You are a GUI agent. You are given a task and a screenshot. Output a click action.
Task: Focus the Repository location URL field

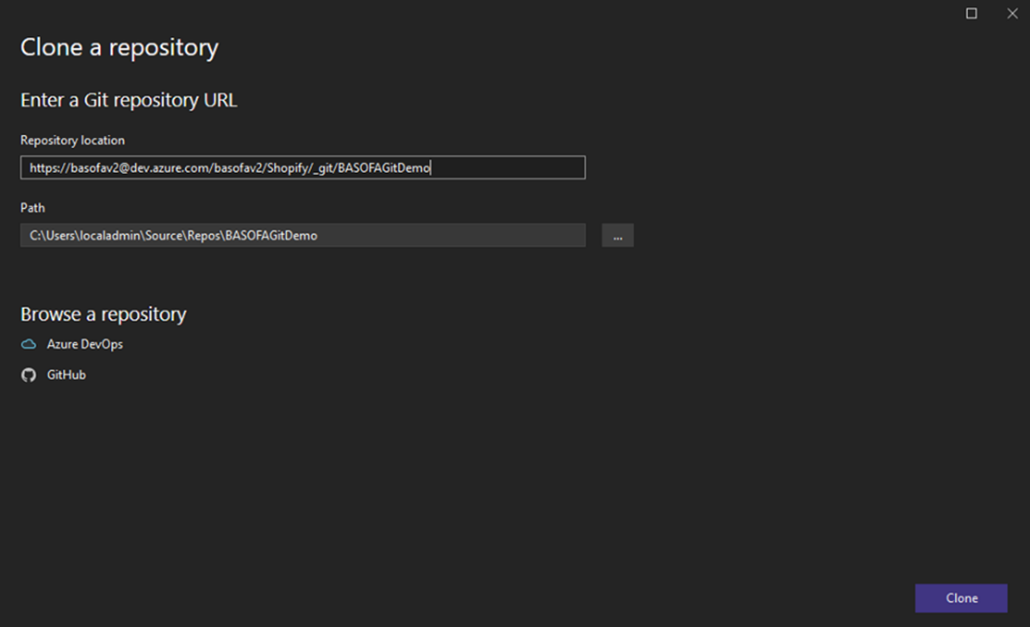pos(500,168)
